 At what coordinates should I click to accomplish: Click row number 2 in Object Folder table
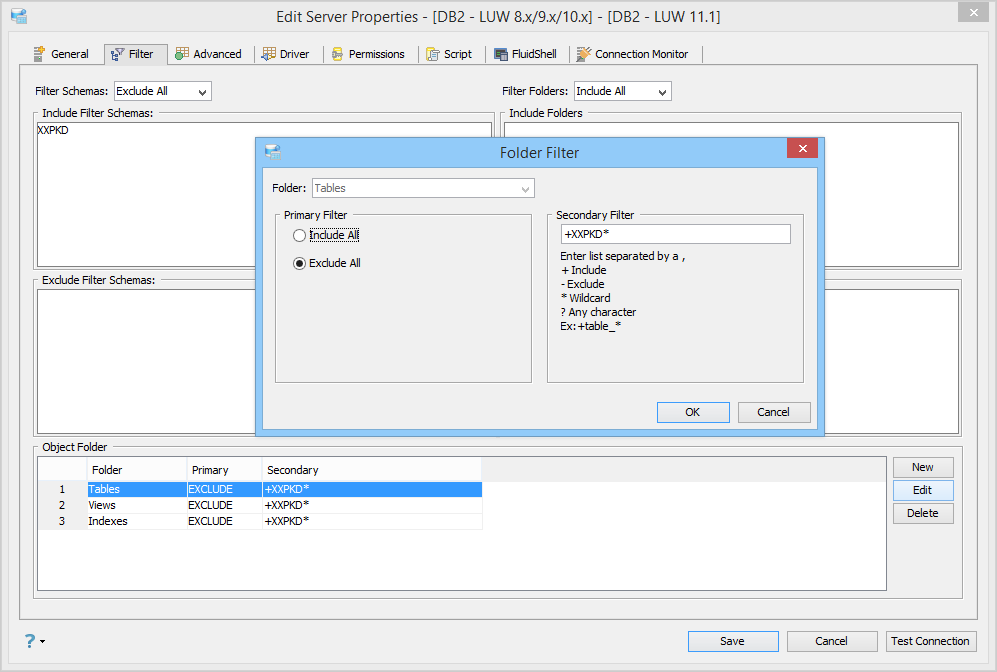tap(62, 505)
